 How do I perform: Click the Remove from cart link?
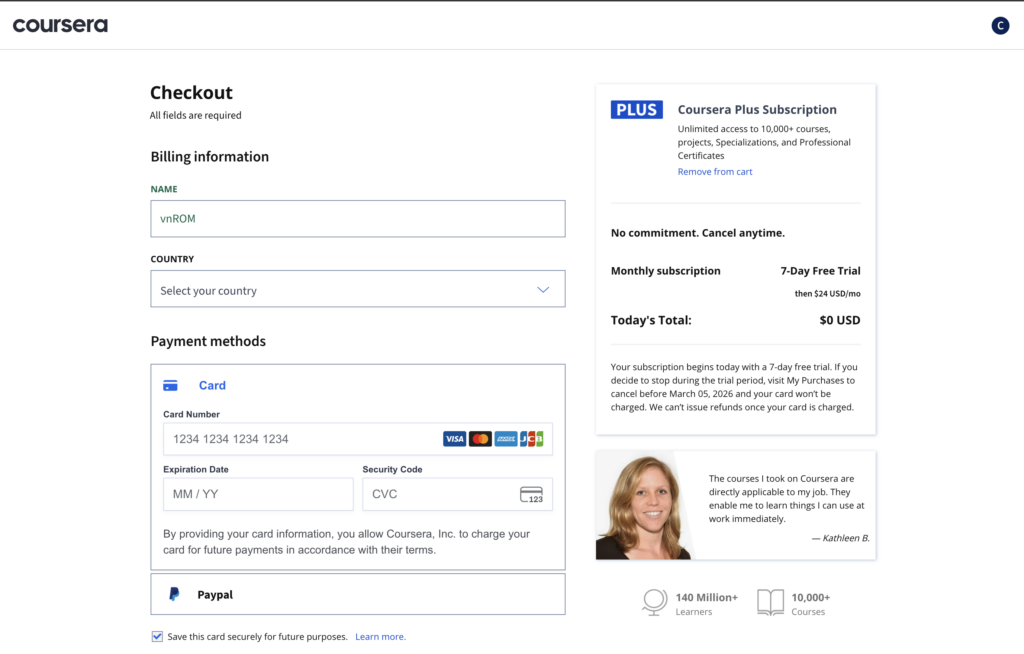click(714, 172)
